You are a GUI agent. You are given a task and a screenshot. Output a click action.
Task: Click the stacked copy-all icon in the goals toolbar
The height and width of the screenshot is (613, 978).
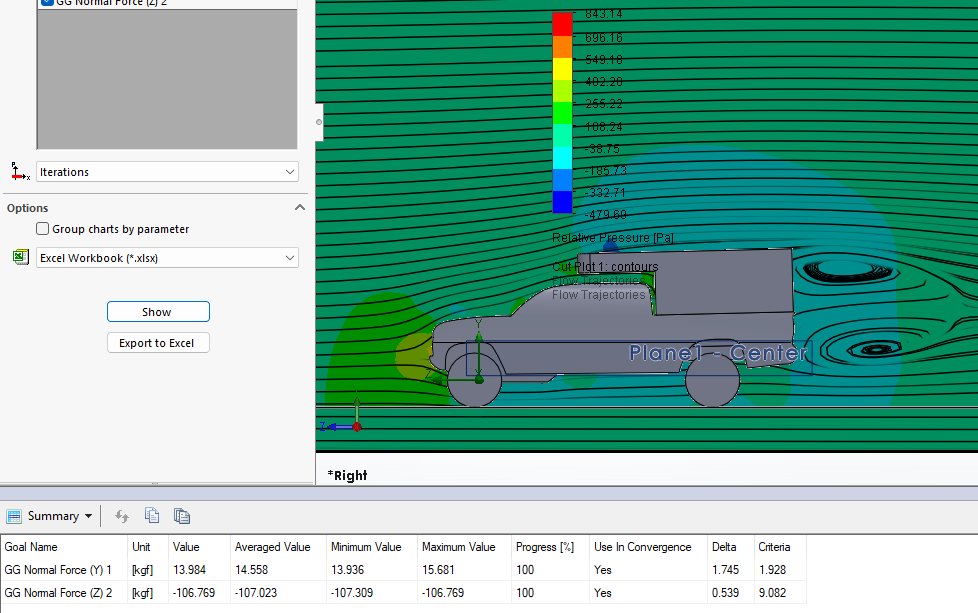(182, 516)
